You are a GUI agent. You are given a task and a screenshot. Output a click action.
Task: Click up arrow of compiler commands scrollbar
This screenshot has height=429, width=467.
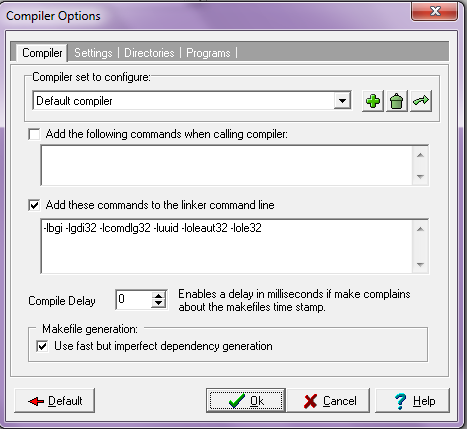pos(420,155)
